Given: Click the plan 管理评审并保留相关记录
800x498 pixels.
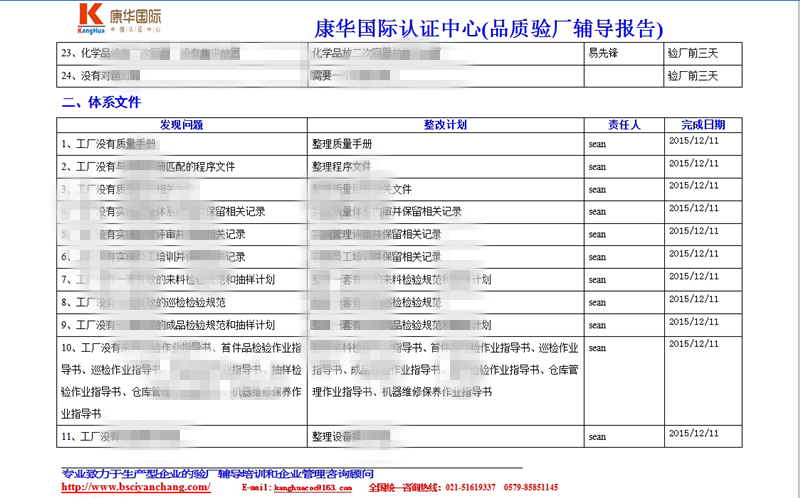Looking at the screenshot, I should pyautogui.click(x=446, y=235).
